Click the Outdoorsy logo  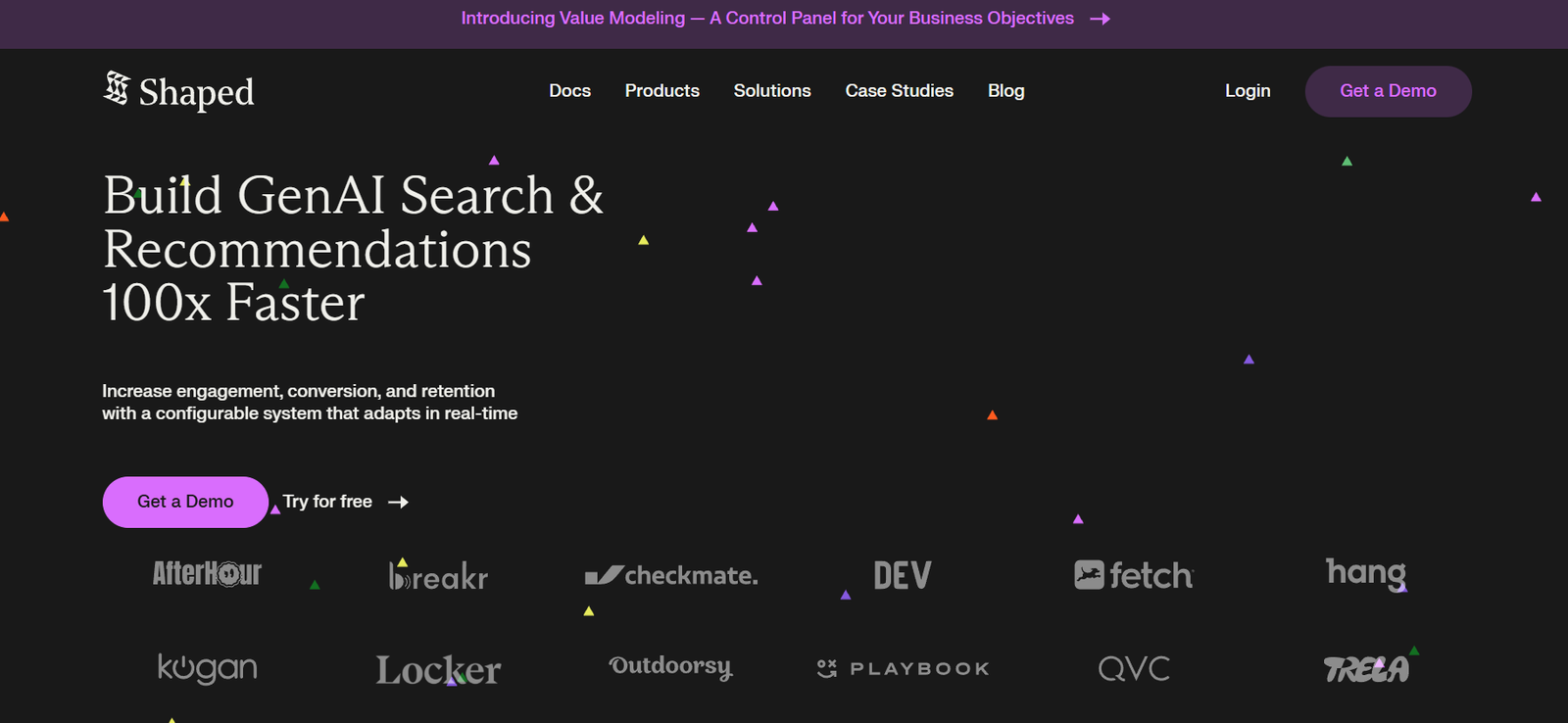(670, 667)
